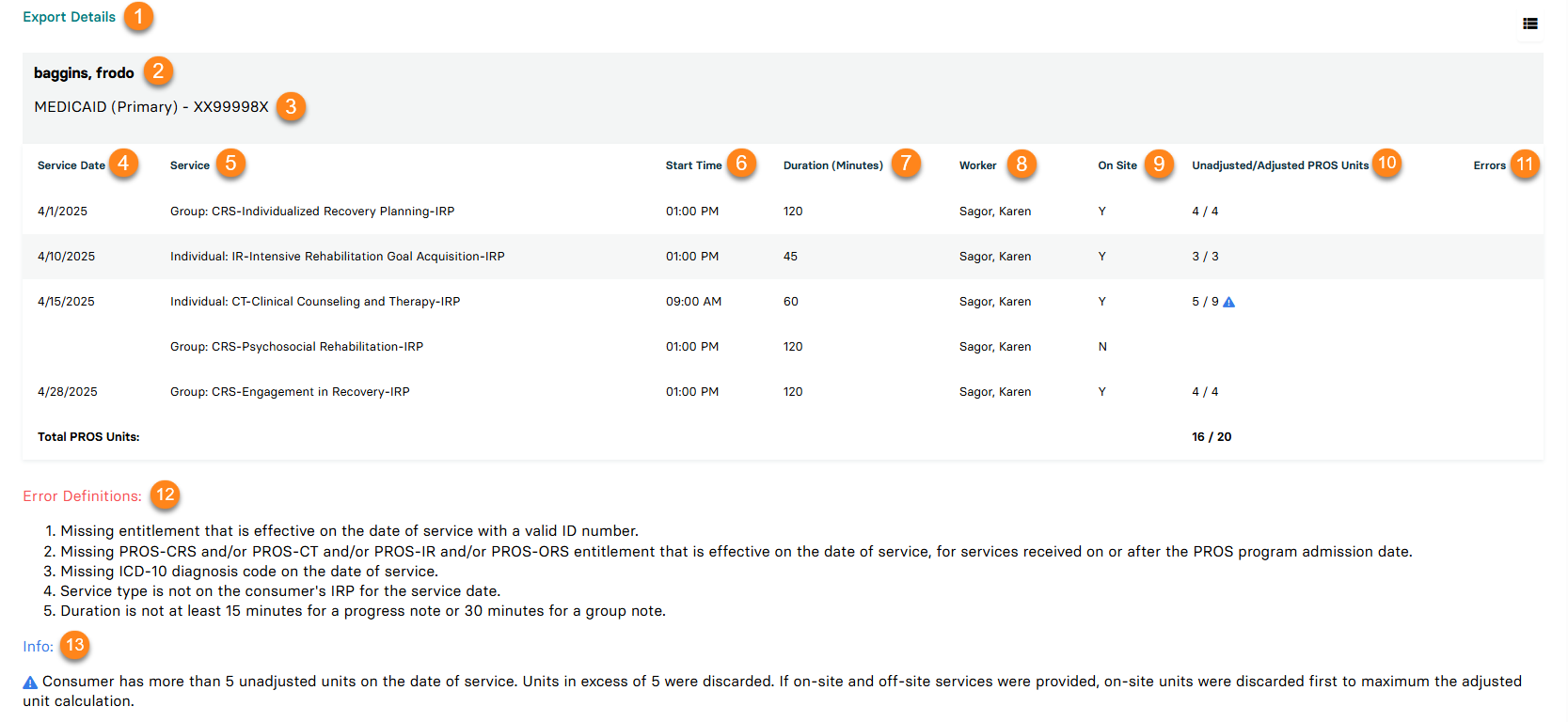Select the Duration (Minutes) column header
Image resolution: width=1568 pixels, height=722 pixels.
(833, 165)
